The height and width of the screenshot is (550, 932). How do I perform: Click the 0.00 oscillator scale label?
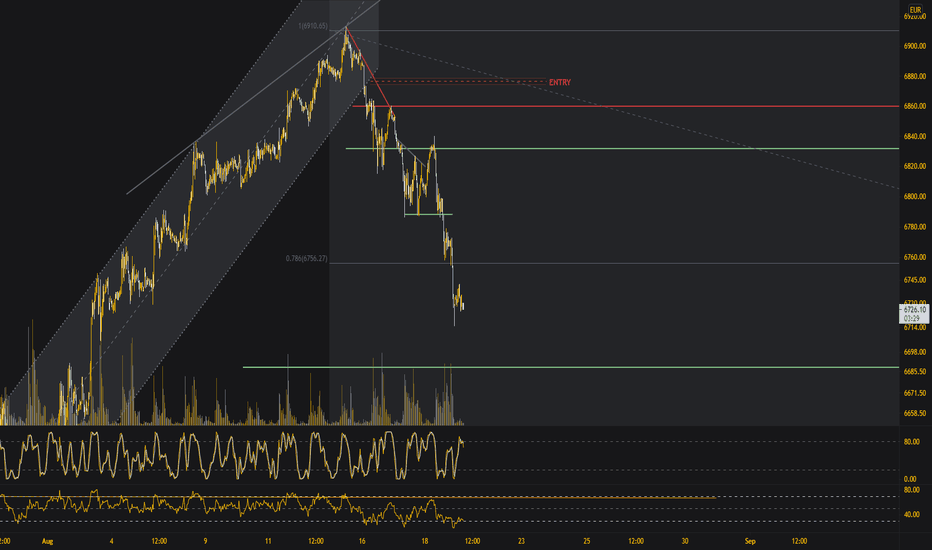click(910, 479)
